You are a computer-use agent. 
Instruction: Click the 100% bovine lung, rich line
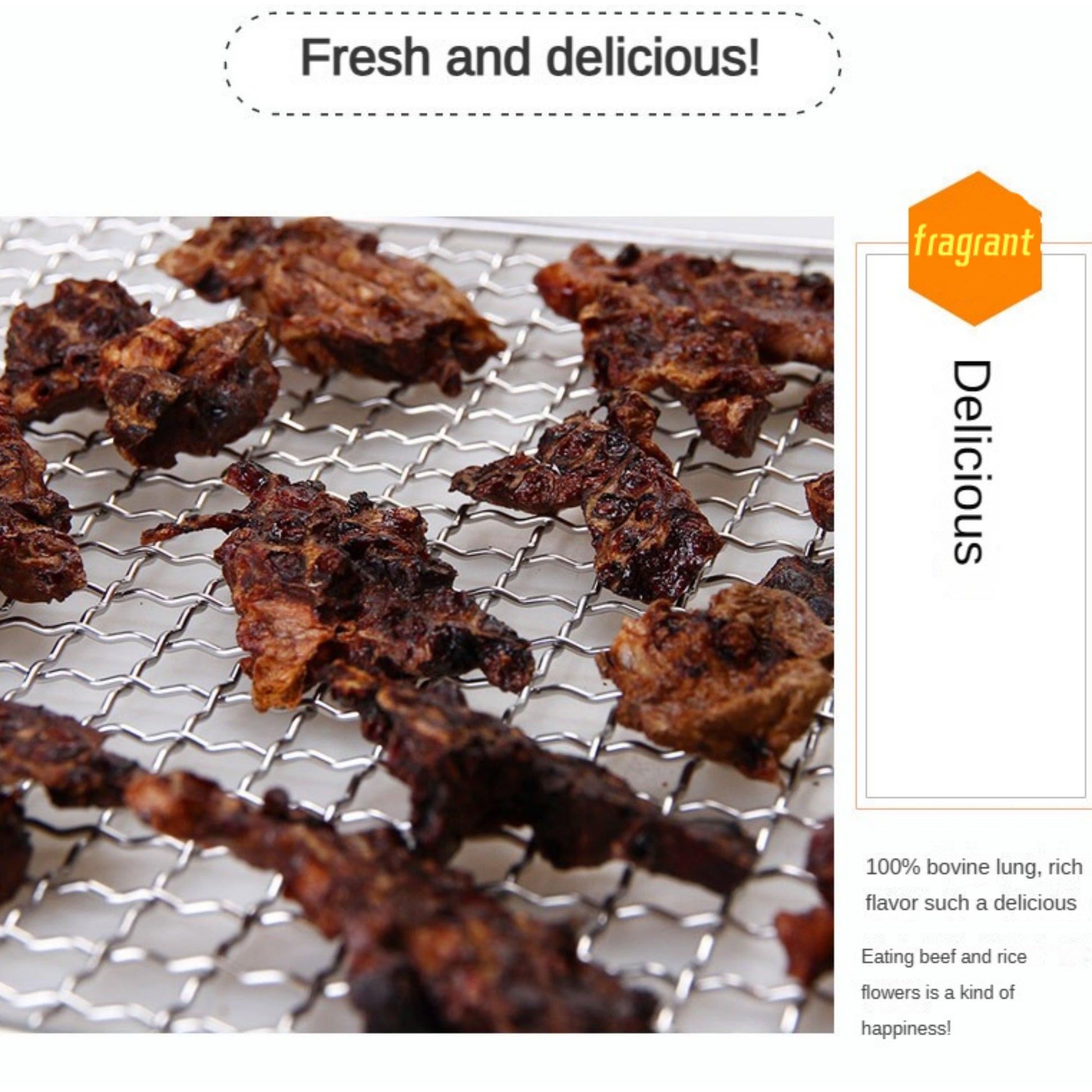pos(974,866)
